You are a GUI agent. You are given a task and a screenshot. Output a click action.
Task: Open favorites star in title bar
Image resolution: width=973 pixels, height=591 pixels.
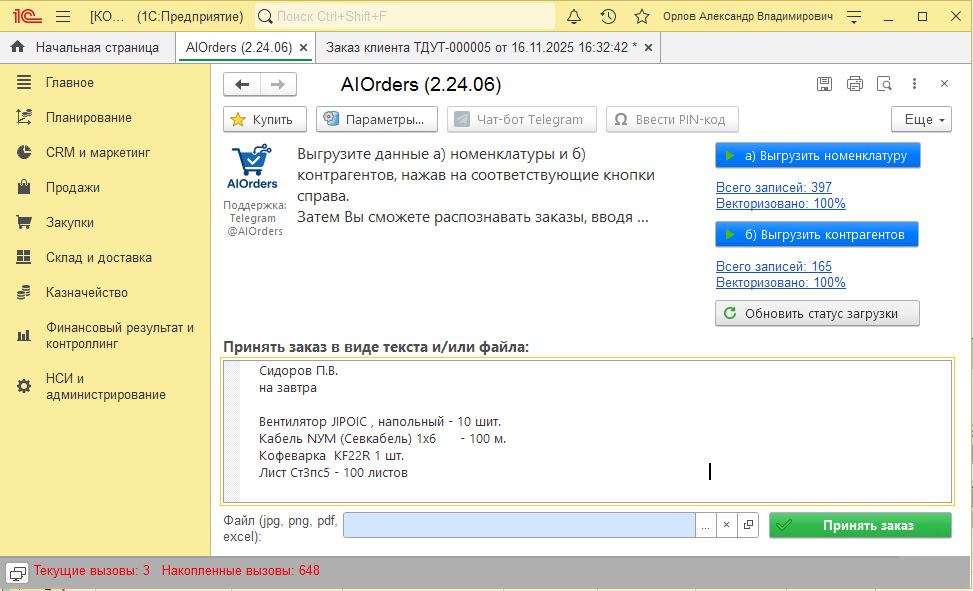click(642, 17)
